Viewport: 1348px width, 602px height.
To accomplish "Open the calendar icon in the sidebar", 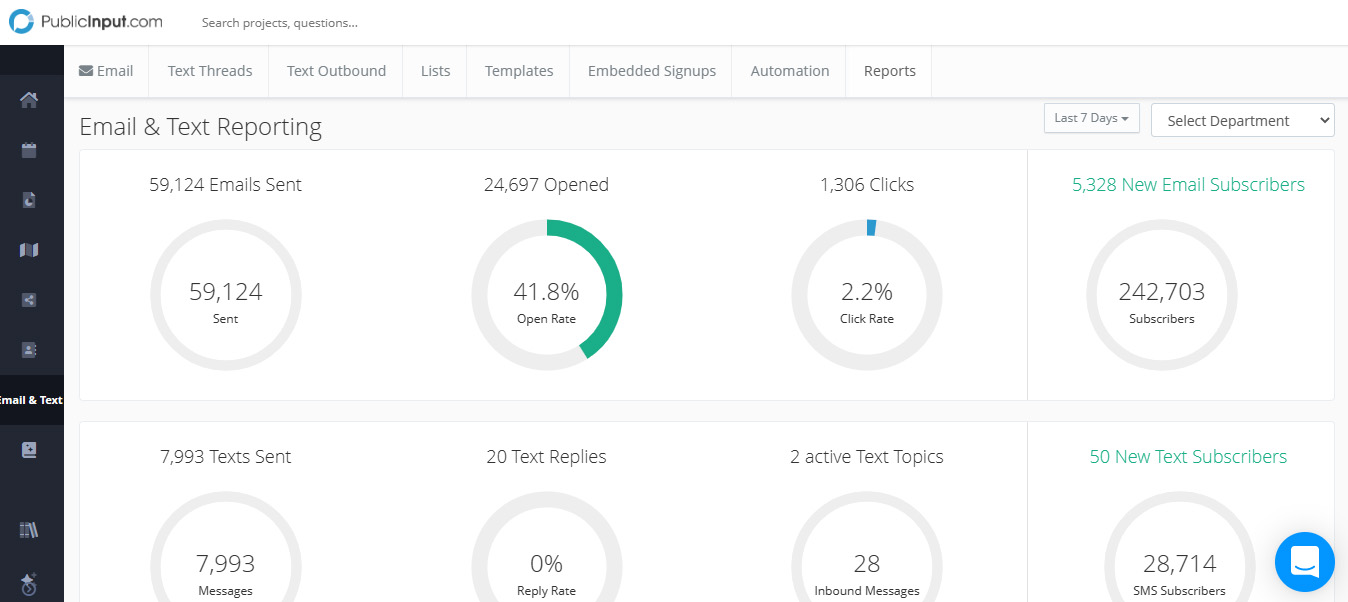I will (x=29, y=150).
